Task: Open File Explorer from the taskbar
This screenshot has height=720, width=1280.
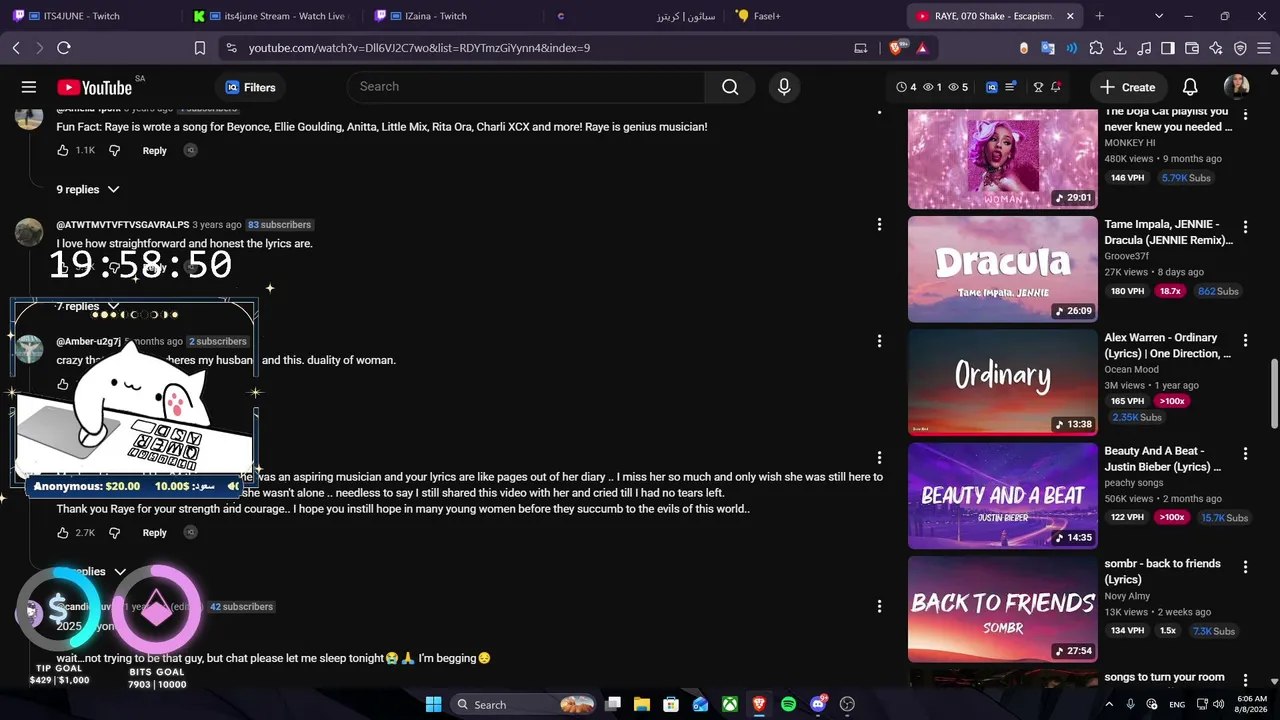Action: pyautogui.click(x=642, y=704)
